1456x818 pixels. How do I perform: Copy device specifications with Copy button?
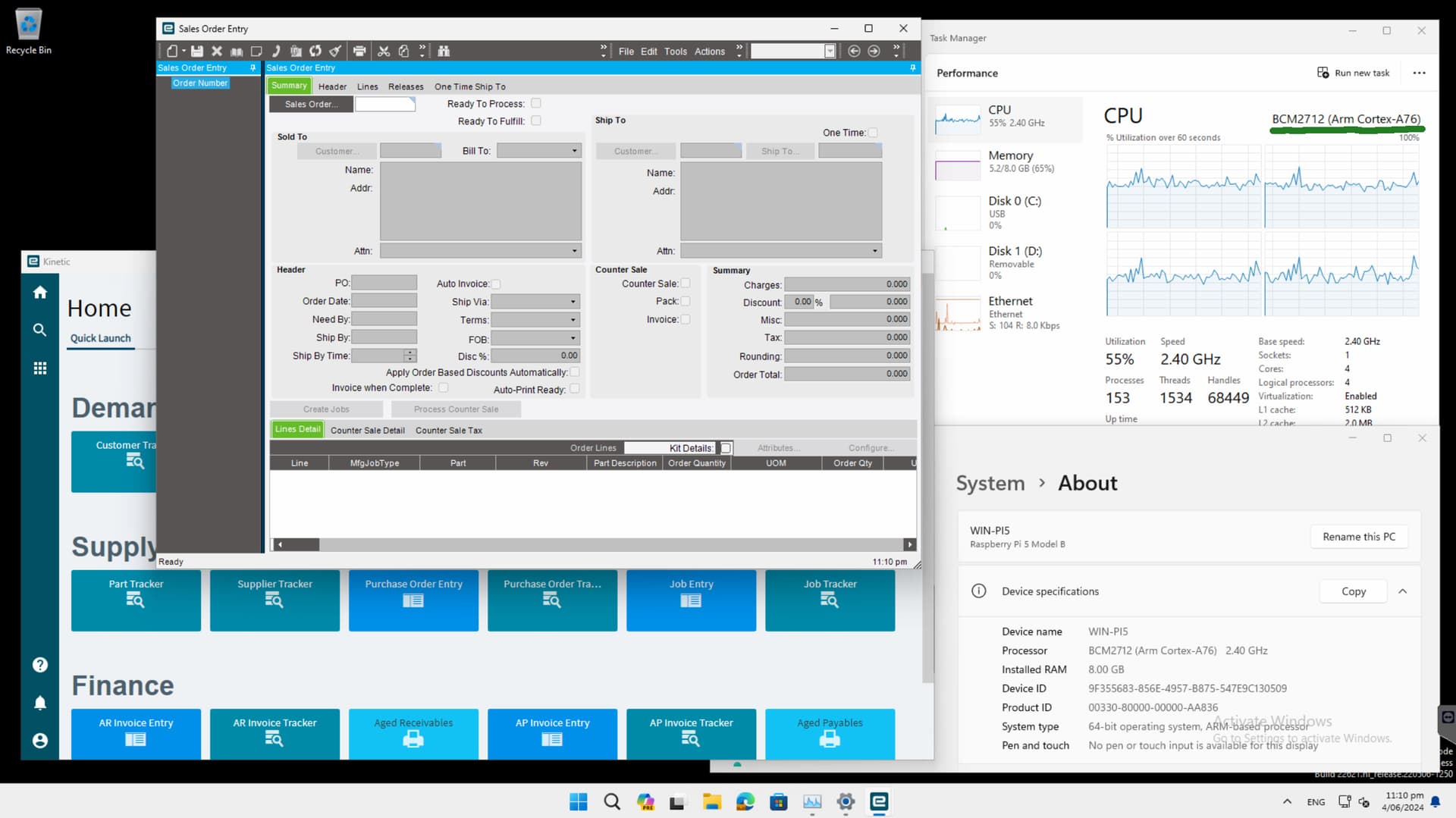click(x=1353, y=591)
